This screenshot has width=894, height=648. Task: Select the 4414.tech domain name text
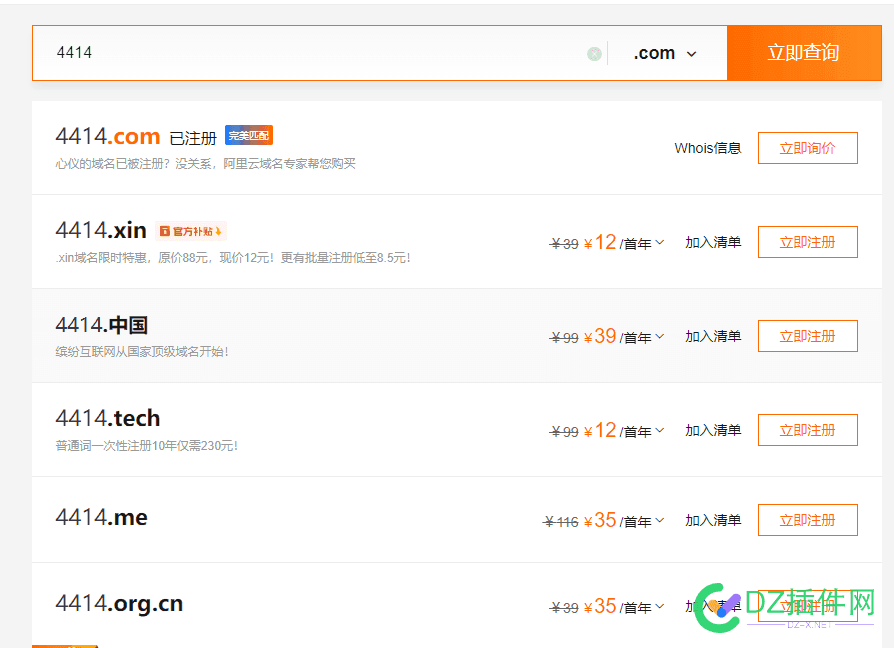point(108,418)
